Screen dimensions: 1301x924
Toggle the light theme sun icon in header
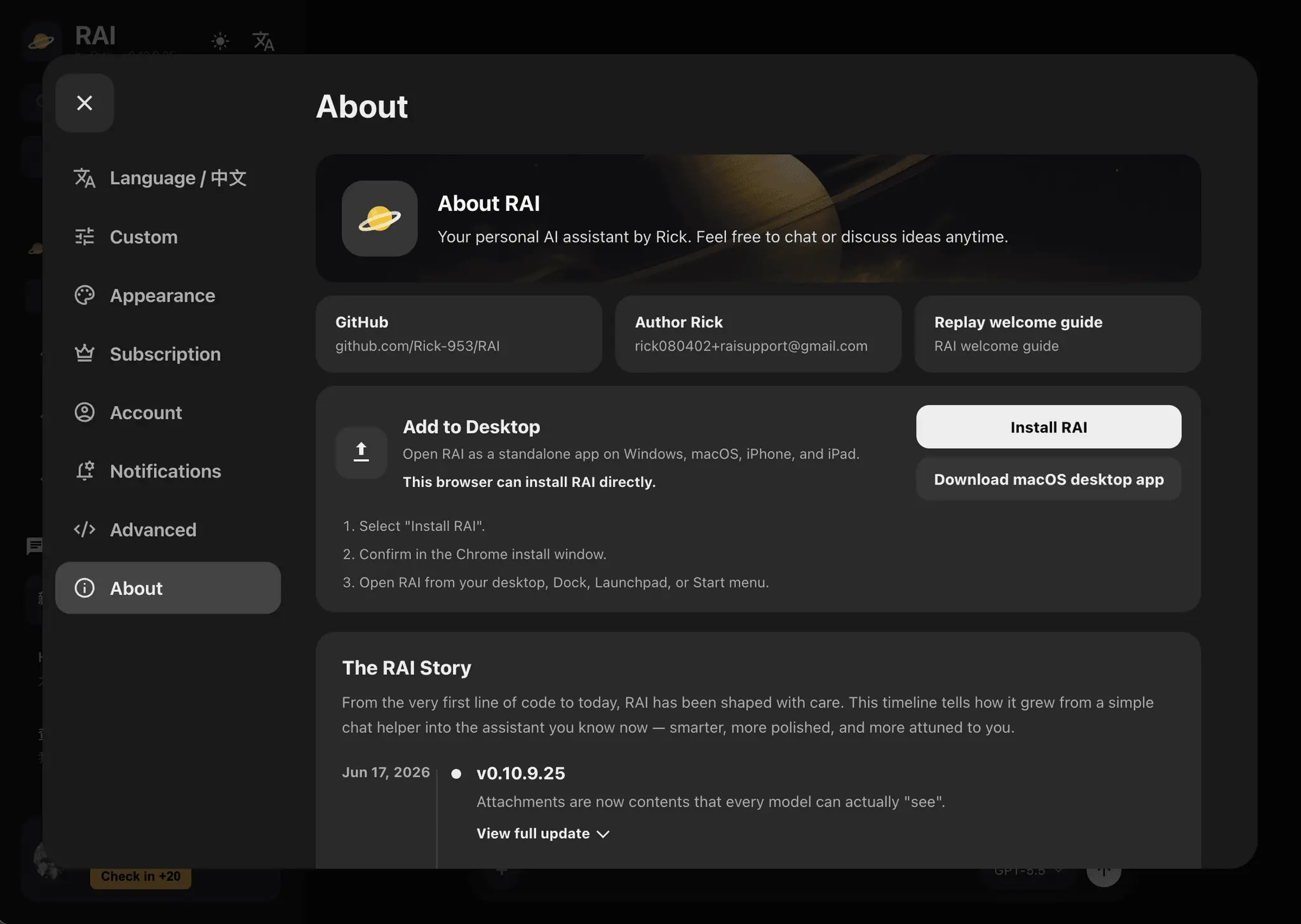tap(220, 41)
